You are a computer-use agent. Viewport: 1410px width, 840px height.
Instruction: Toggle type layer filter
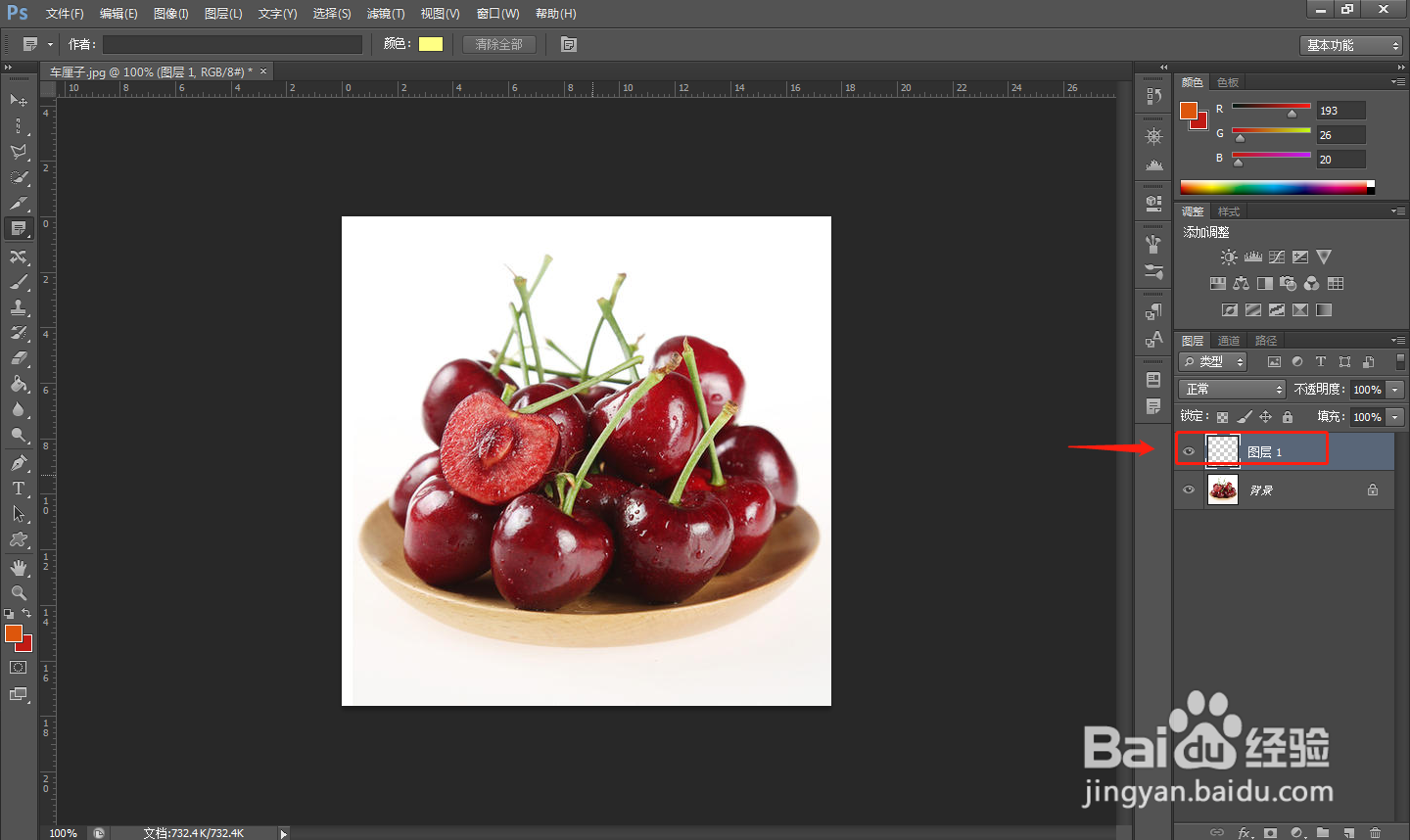(x=1321, y=362)
